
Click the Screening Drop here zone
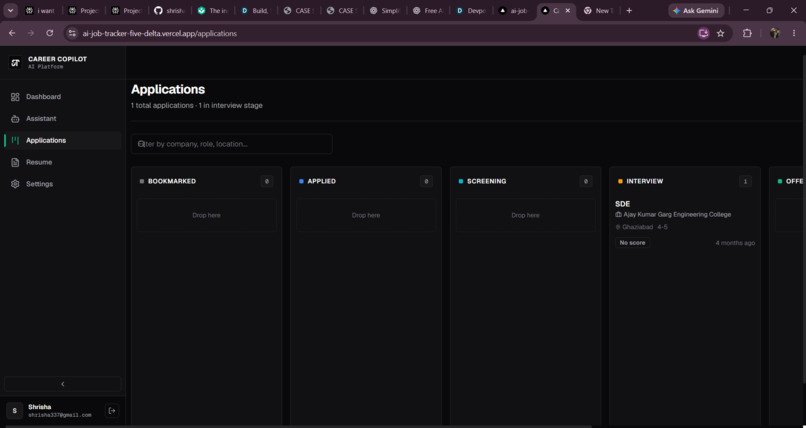[525, 215]
